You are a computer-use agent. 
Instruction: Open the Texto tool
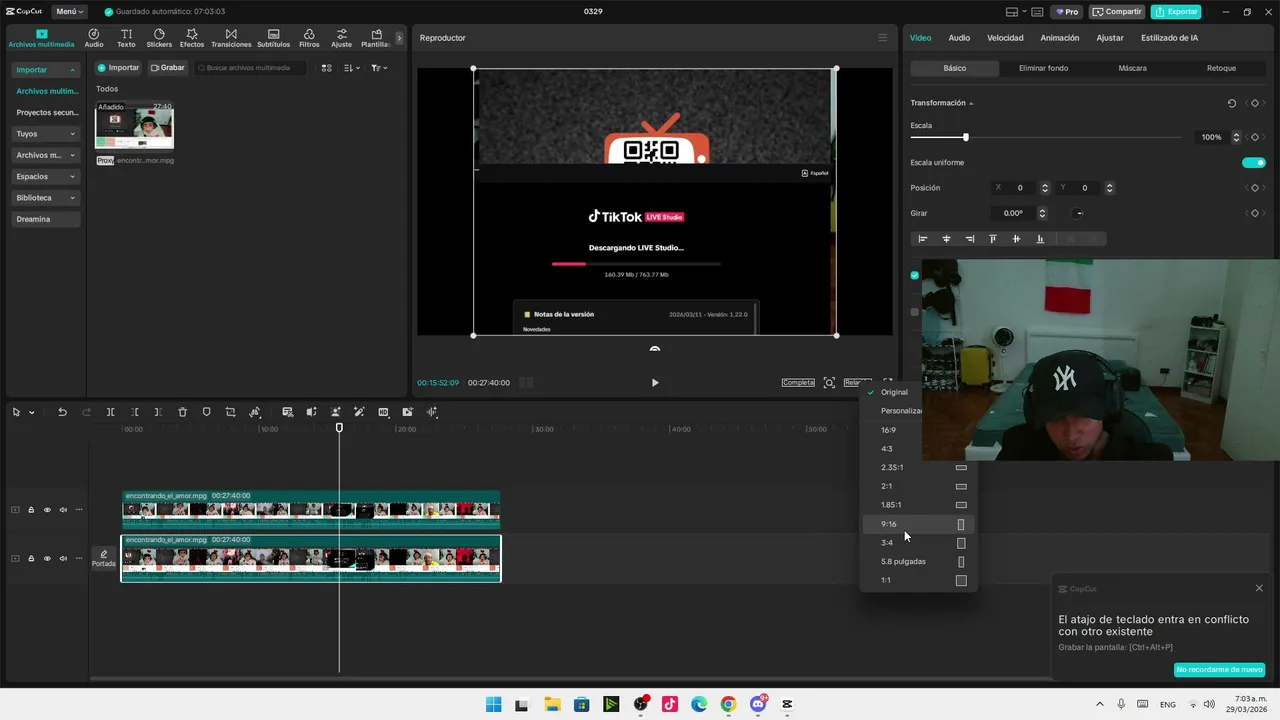(126, 38)
